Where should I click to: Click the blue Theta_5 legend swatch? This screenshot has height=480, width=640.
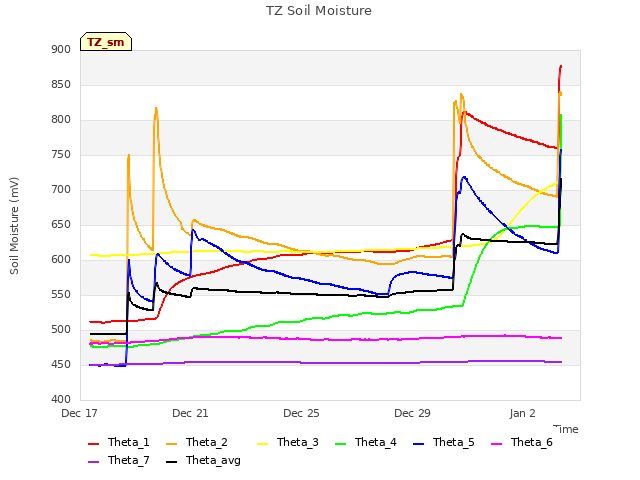[418, 444]
